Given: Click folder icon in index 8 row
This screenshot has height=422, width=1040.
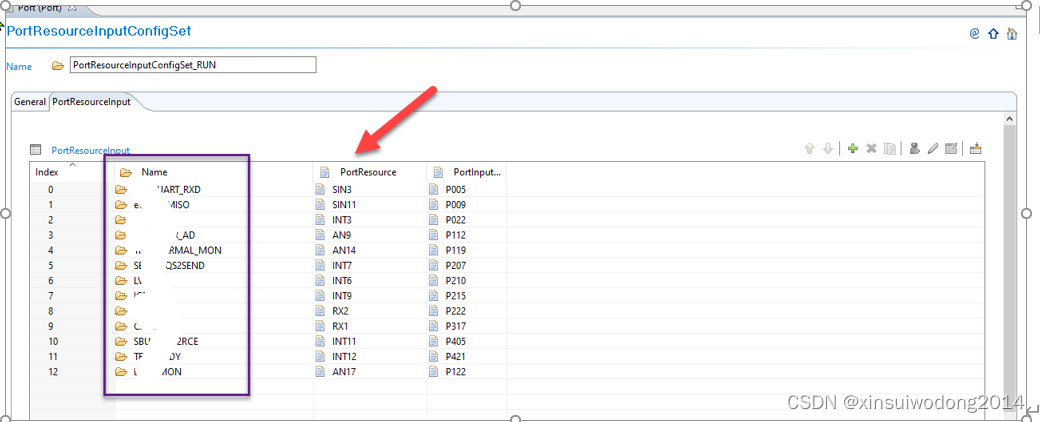Looking at the screenshot, I should tap(120, 311).
